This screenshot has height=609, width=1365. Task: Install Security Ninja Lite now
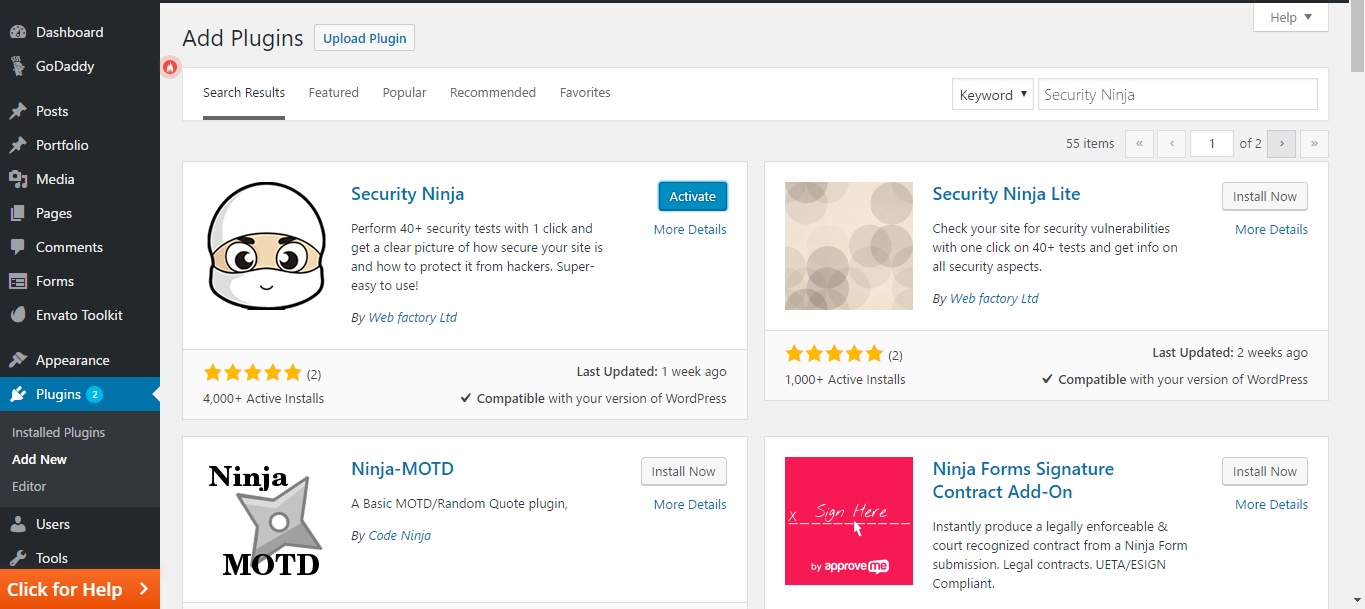click(1264, 196)
